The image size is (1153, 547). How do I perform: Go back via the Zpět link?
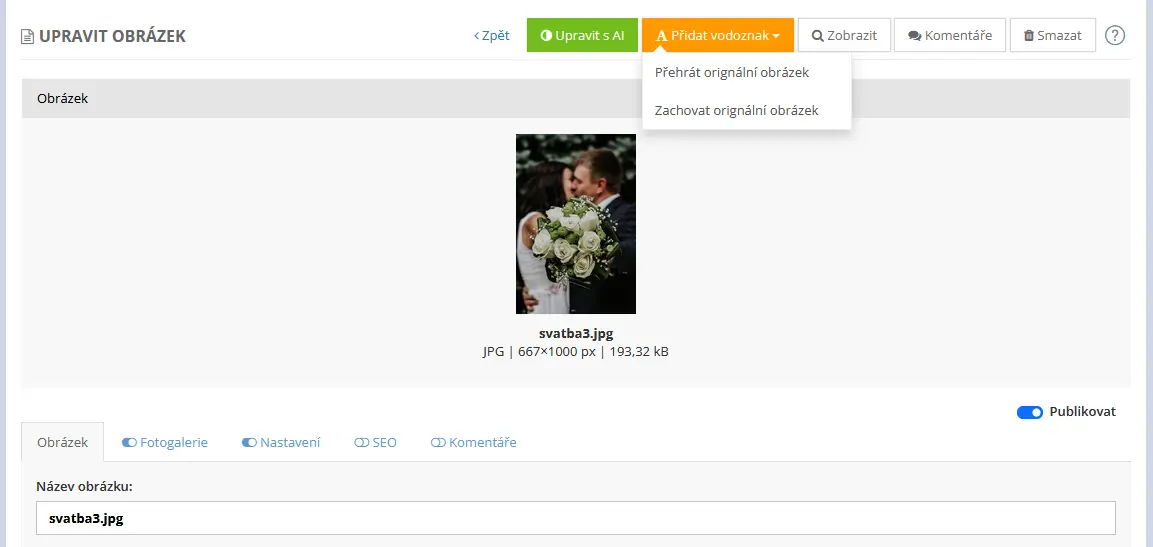[x=492, y=35]
